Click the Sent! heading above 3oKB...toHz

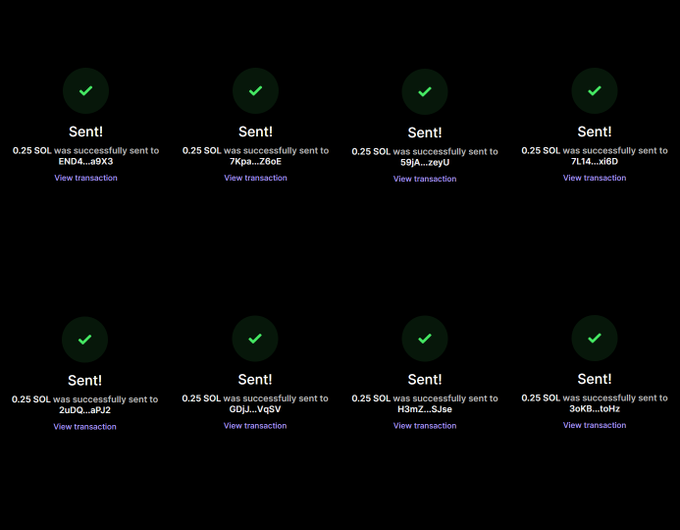[x=595, y=379]
